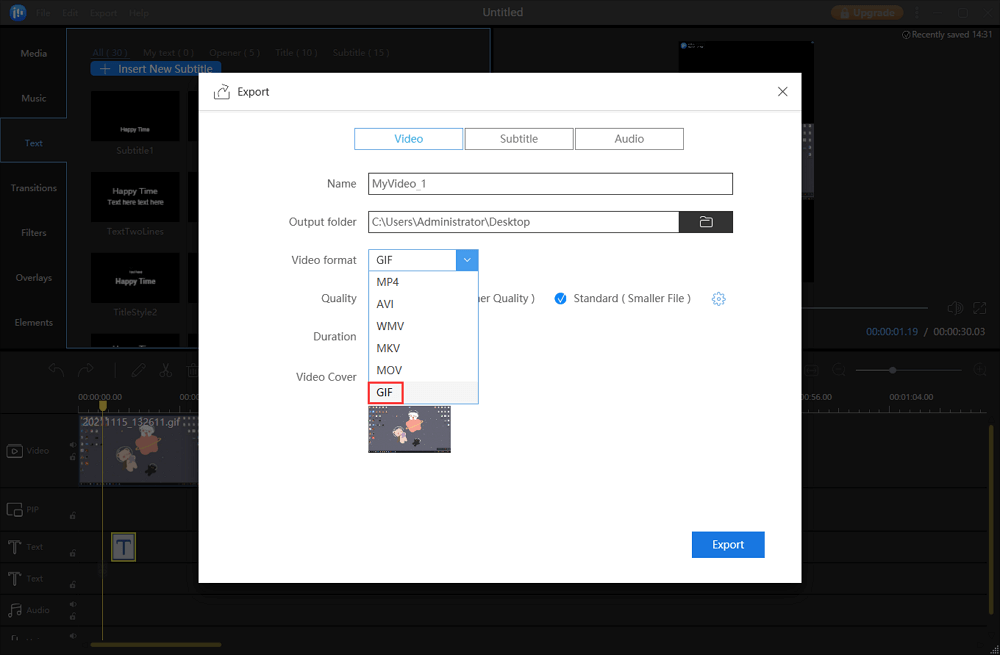Viewport: 1000px width, 655px height.
Task: Select the Subtitle1 text template thumbnail
Action: click(x=135, y=116)
